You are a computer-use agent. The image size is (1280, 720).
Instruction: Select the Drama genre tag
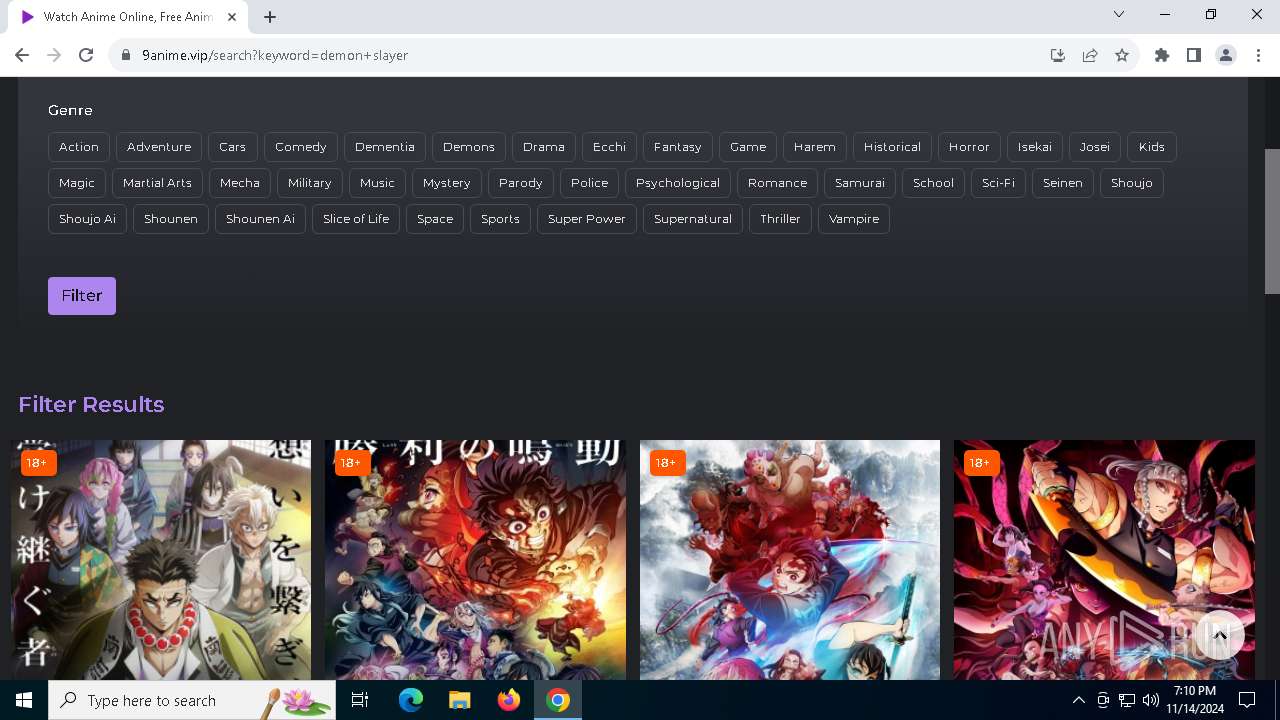pyautogui.click(x=544, y=147)
